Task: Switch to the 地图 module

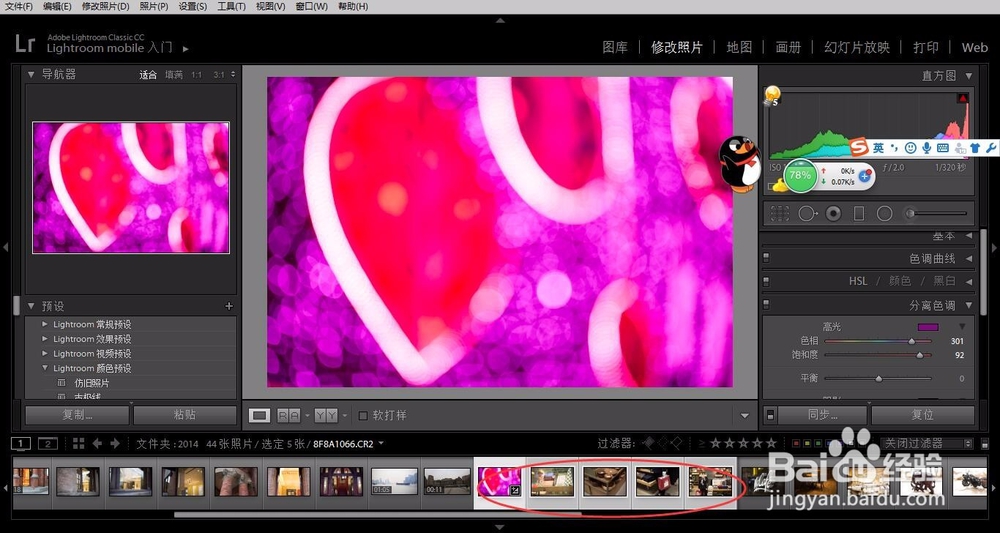Action: point(739,47)
